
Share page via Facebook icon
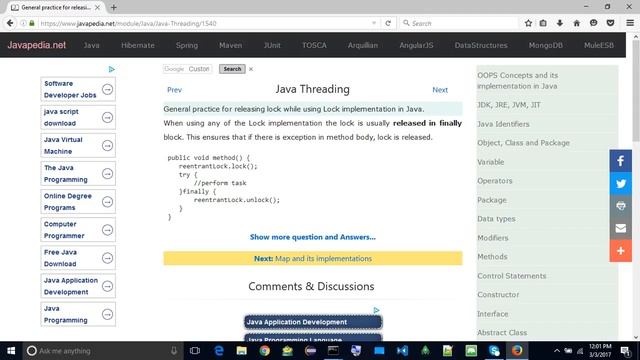click(x=620, y=161)
